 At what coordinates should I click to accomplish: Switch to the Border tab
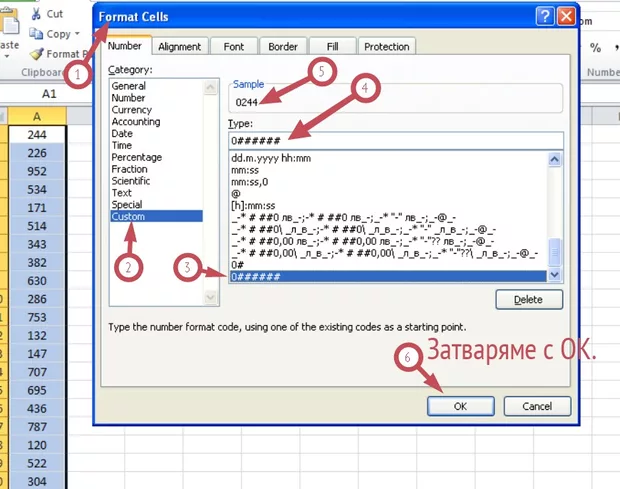pos(283,47)
